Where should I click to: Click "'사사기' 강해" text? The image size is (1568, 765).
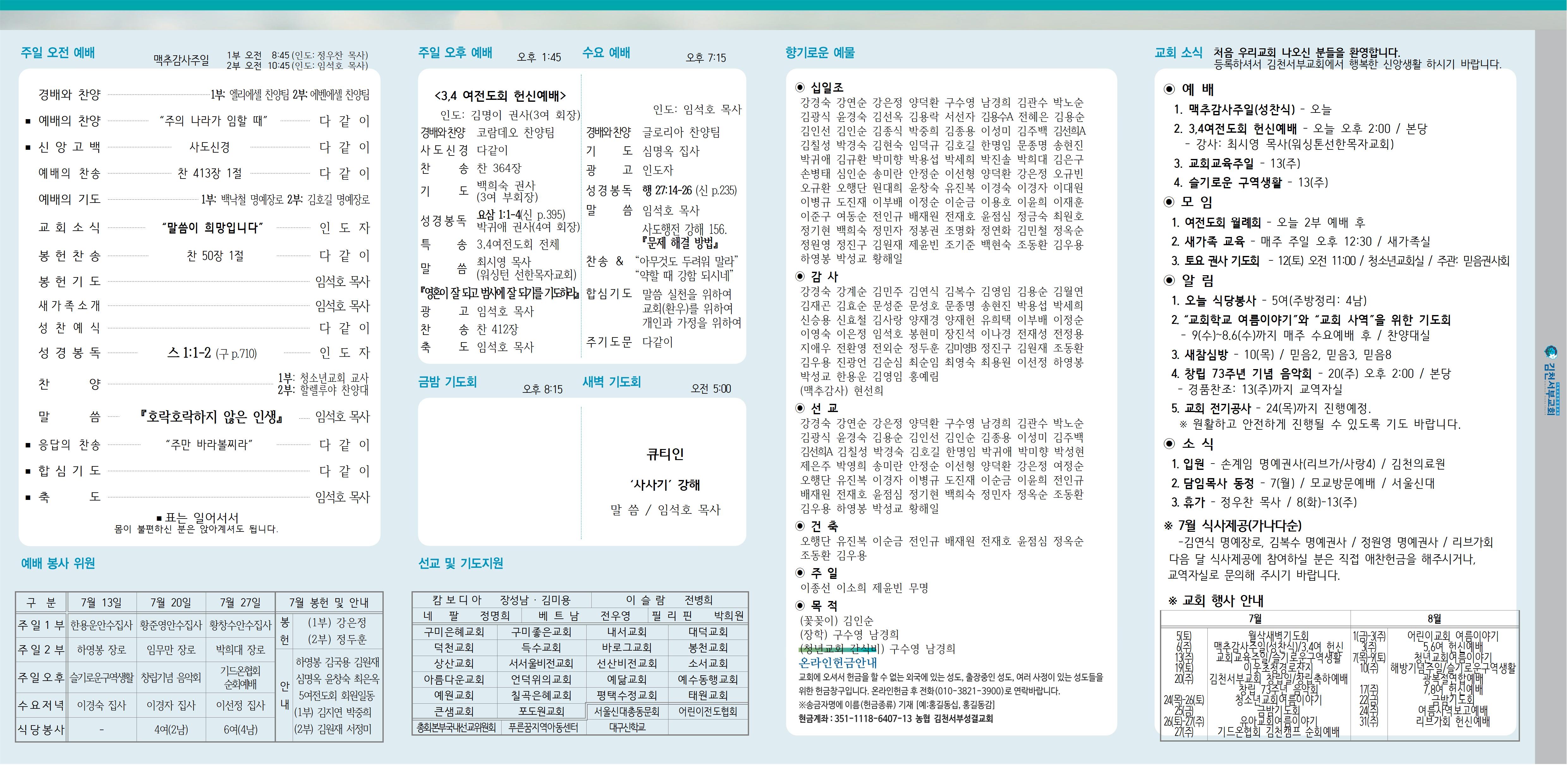tap(665, 484)
